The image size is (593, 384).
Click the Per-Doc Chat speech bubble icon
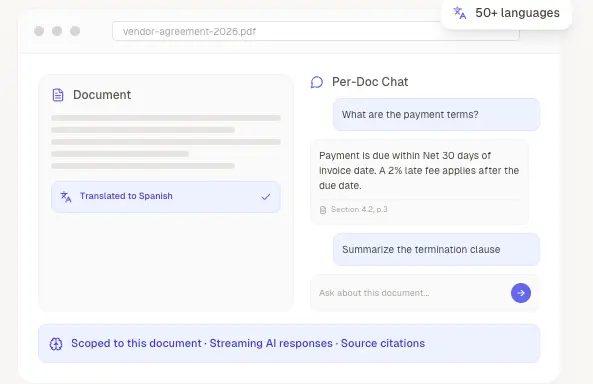[x=317, y=82]
